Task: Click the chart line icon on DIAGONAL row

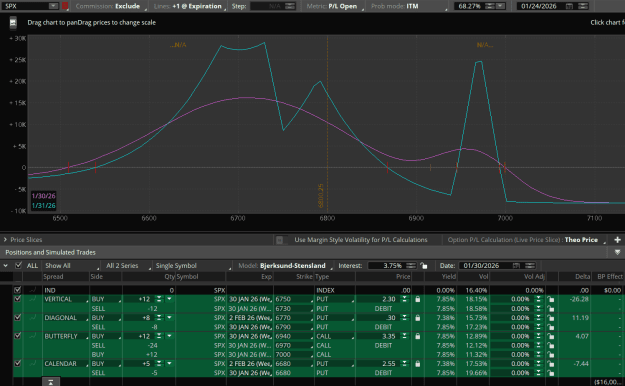Action: point(33,317)
